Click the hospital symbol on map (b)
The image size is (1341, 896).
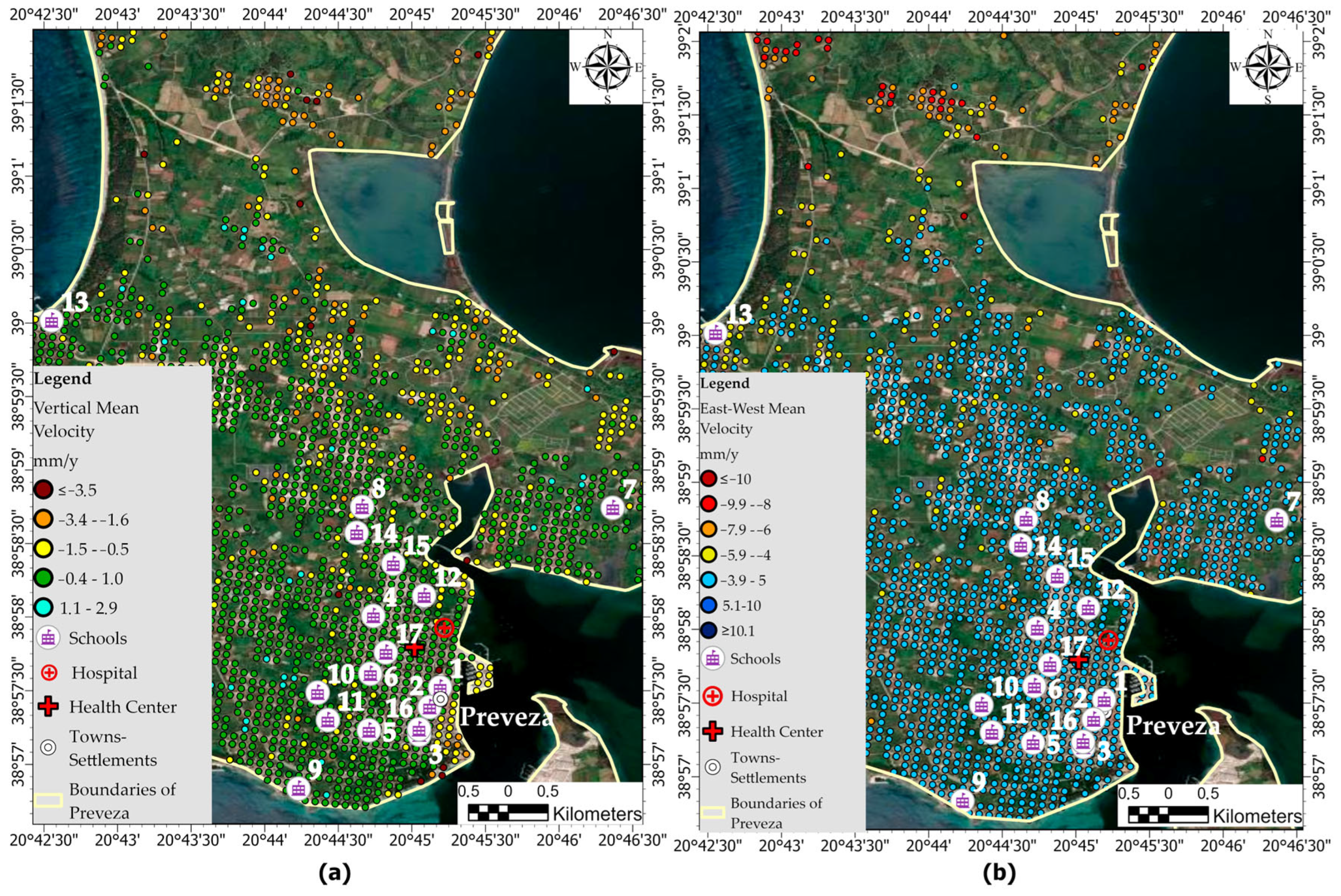click(1108, 640)
